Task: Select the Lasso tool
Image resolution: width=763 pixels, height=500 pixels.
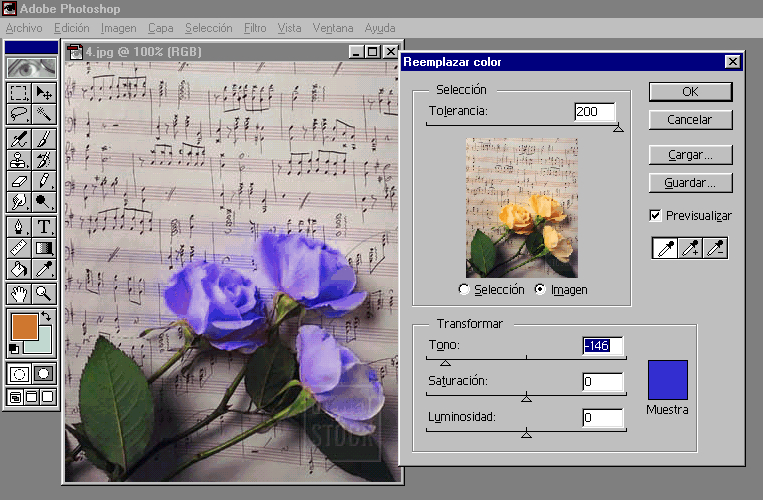Action: [19, 114]
